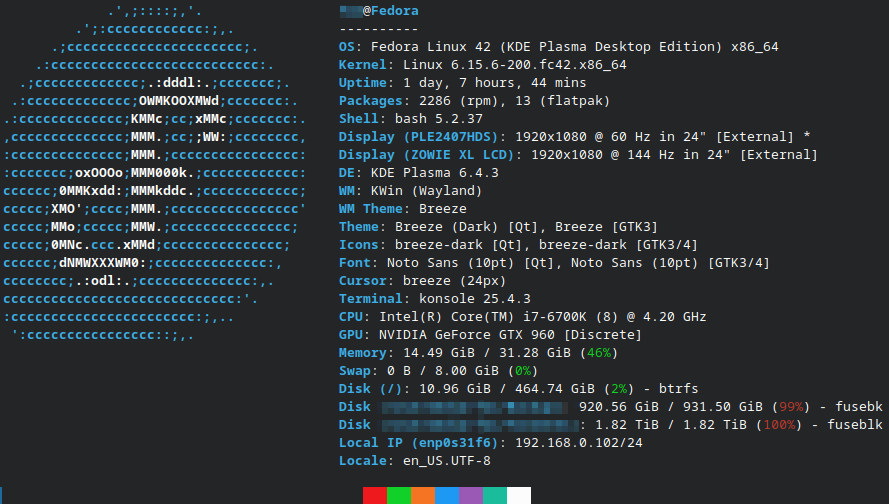
Task: Click the purple color block
Action: pyautogui.click(x=471, y=495)
